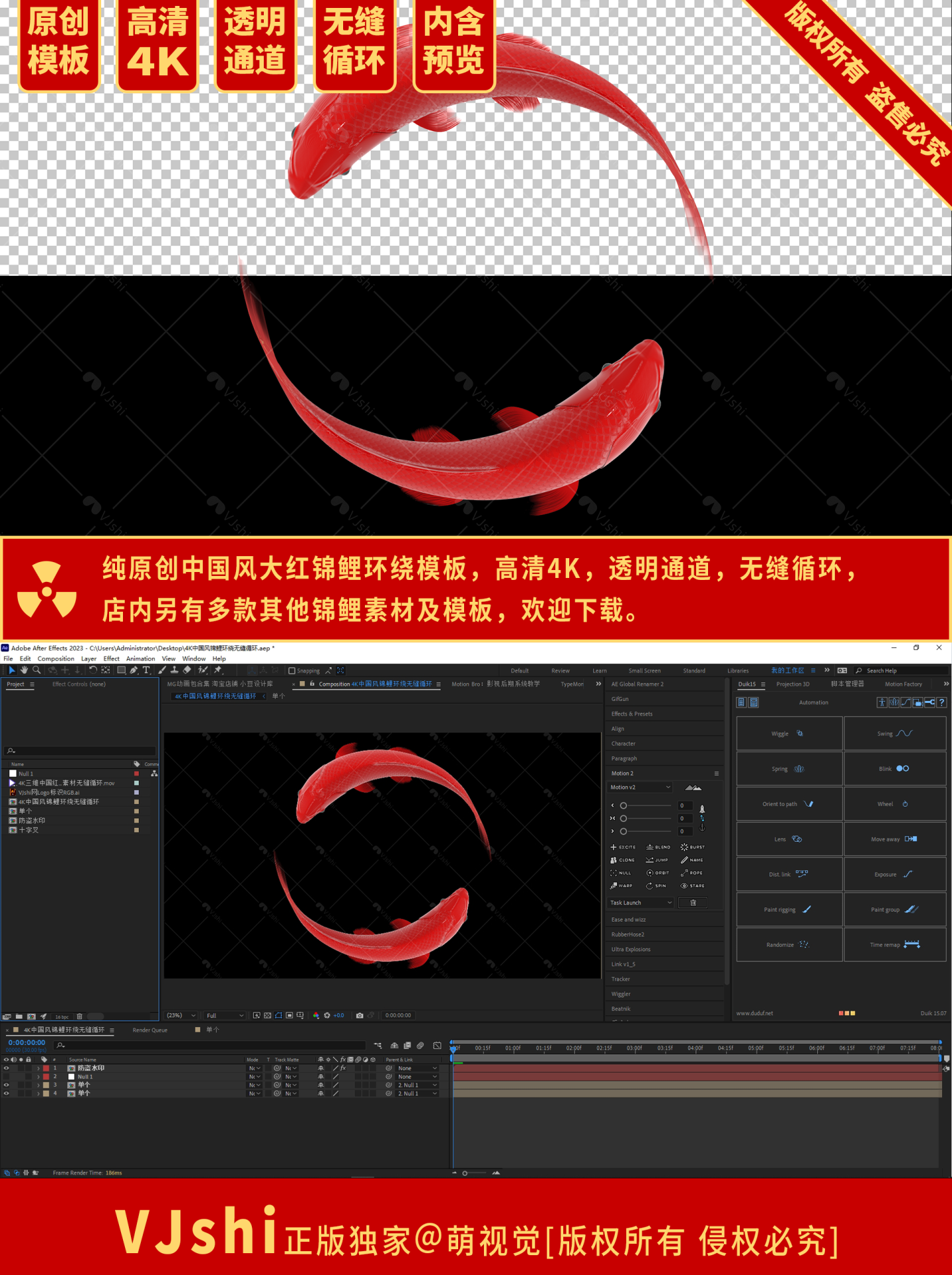Hide the 防盗水印 layer with eye toggle
Image resolution: width=952 pixels, height=1275 pixels.
point(7,1068)
